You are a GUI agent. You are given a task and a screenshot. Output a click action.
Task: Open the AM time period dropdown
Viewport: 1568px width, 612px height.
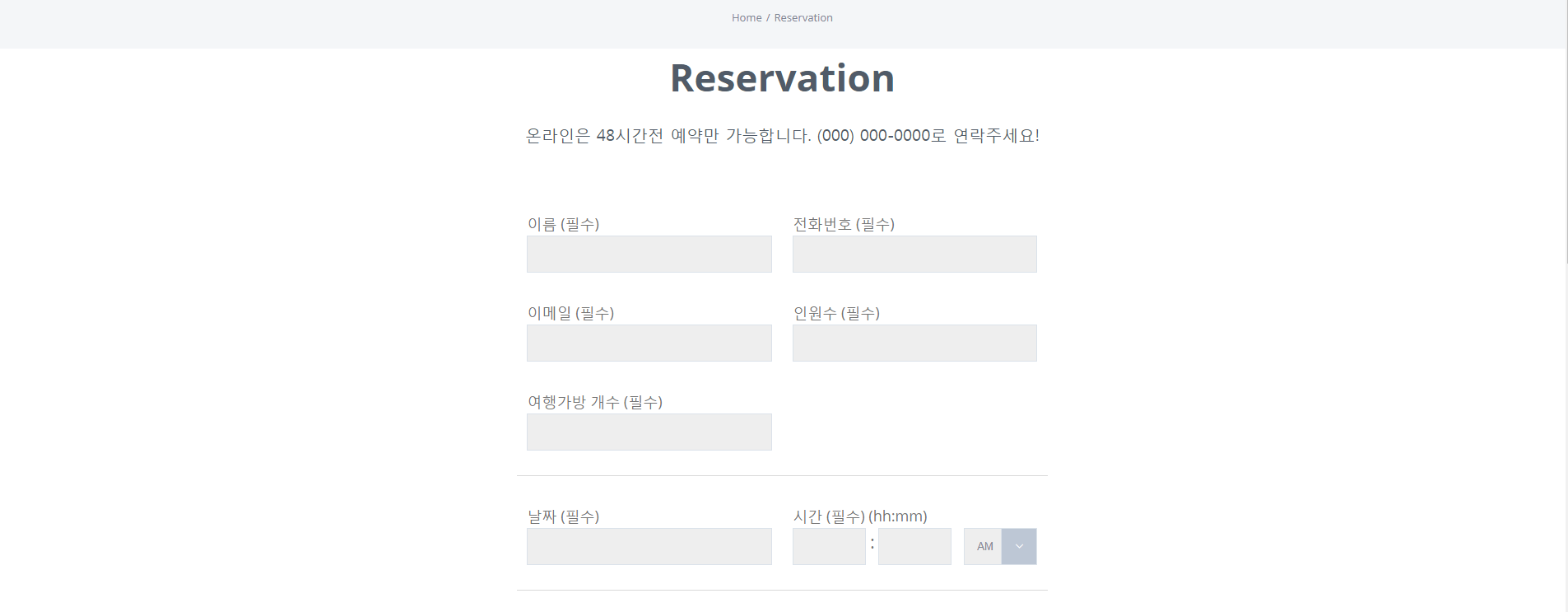(985, 547)
